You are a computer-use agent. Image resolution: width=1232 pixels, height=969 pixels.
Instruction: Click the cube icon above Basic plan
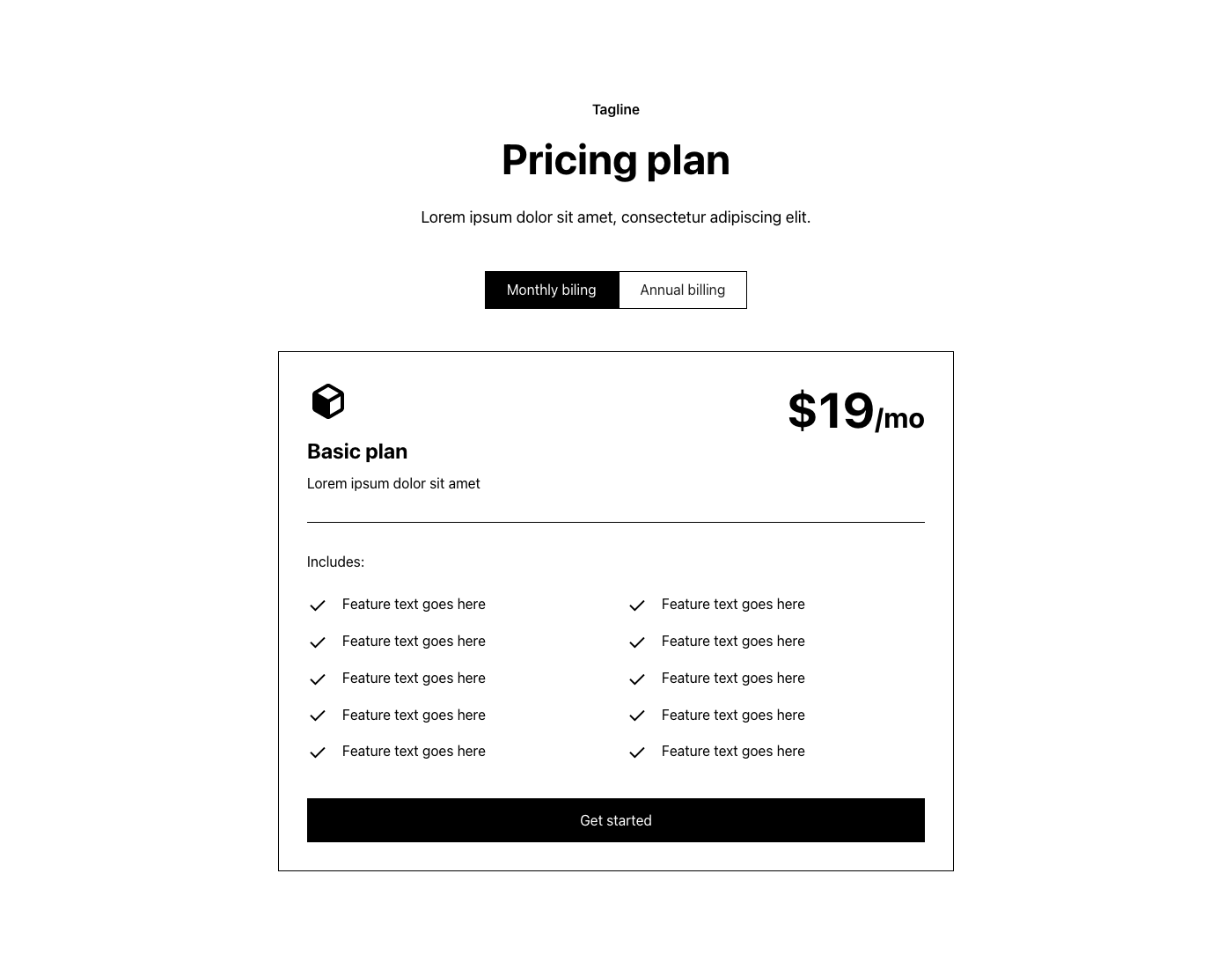click(327, 401)
